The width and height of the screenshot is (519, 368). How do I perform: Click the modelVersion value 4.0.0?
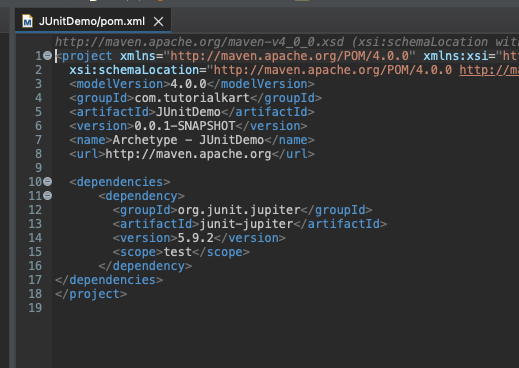(188, 84)
